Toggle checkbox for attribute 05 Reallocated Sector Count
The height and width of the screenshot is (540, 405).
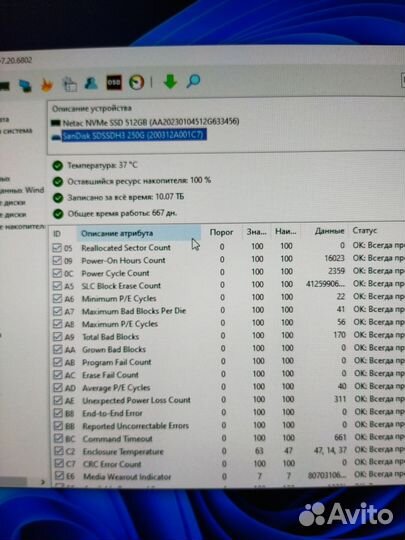[57, 248]
